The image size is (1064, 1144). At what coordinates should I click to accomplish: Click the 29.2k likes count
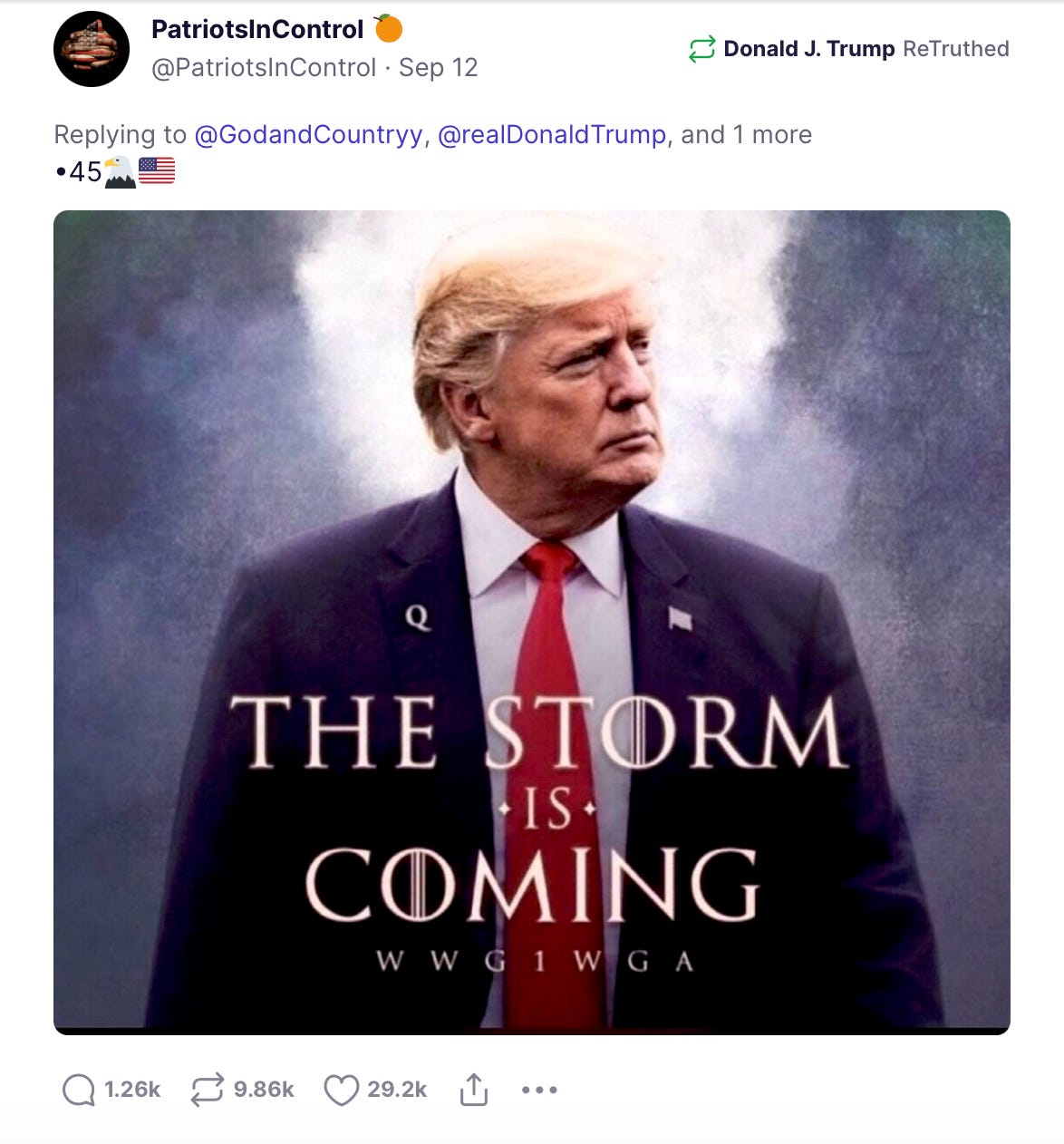(397, 1090)
